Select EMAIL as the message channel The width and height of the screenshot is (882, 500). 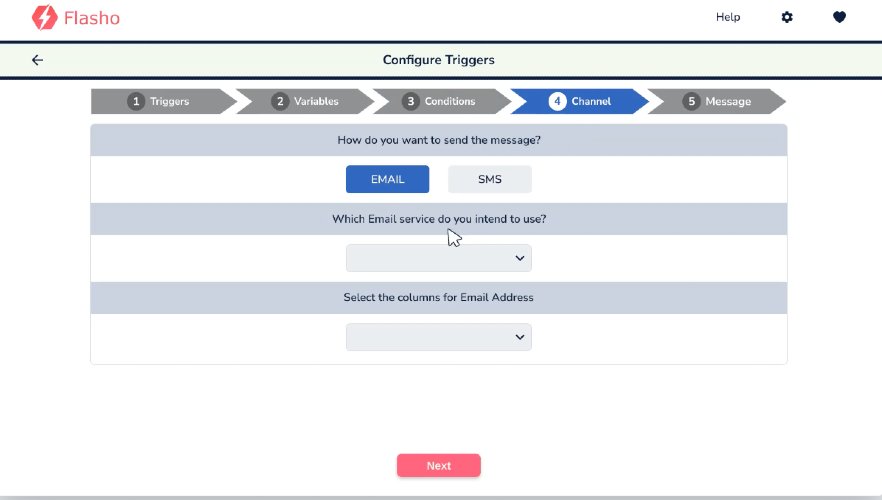click(x=388, y=179)
